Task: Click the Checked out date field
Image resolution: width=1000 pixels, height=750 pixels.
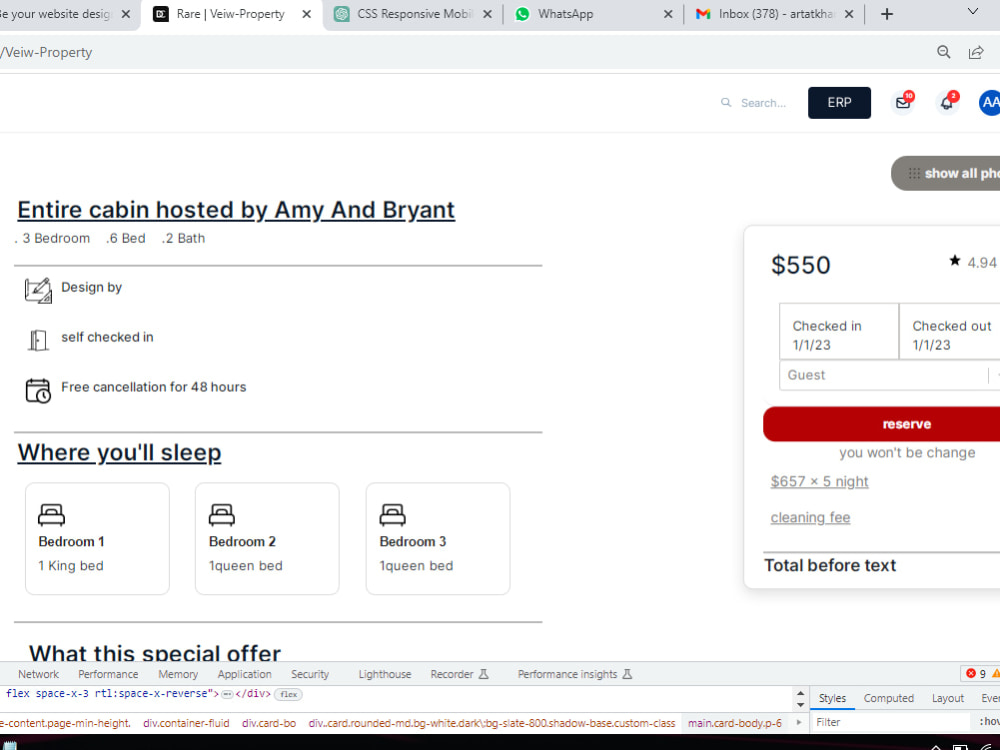Action: point(950,332)
